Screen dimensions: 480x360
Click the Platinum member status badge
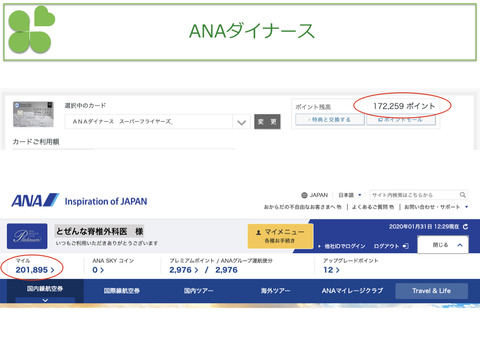27,236
